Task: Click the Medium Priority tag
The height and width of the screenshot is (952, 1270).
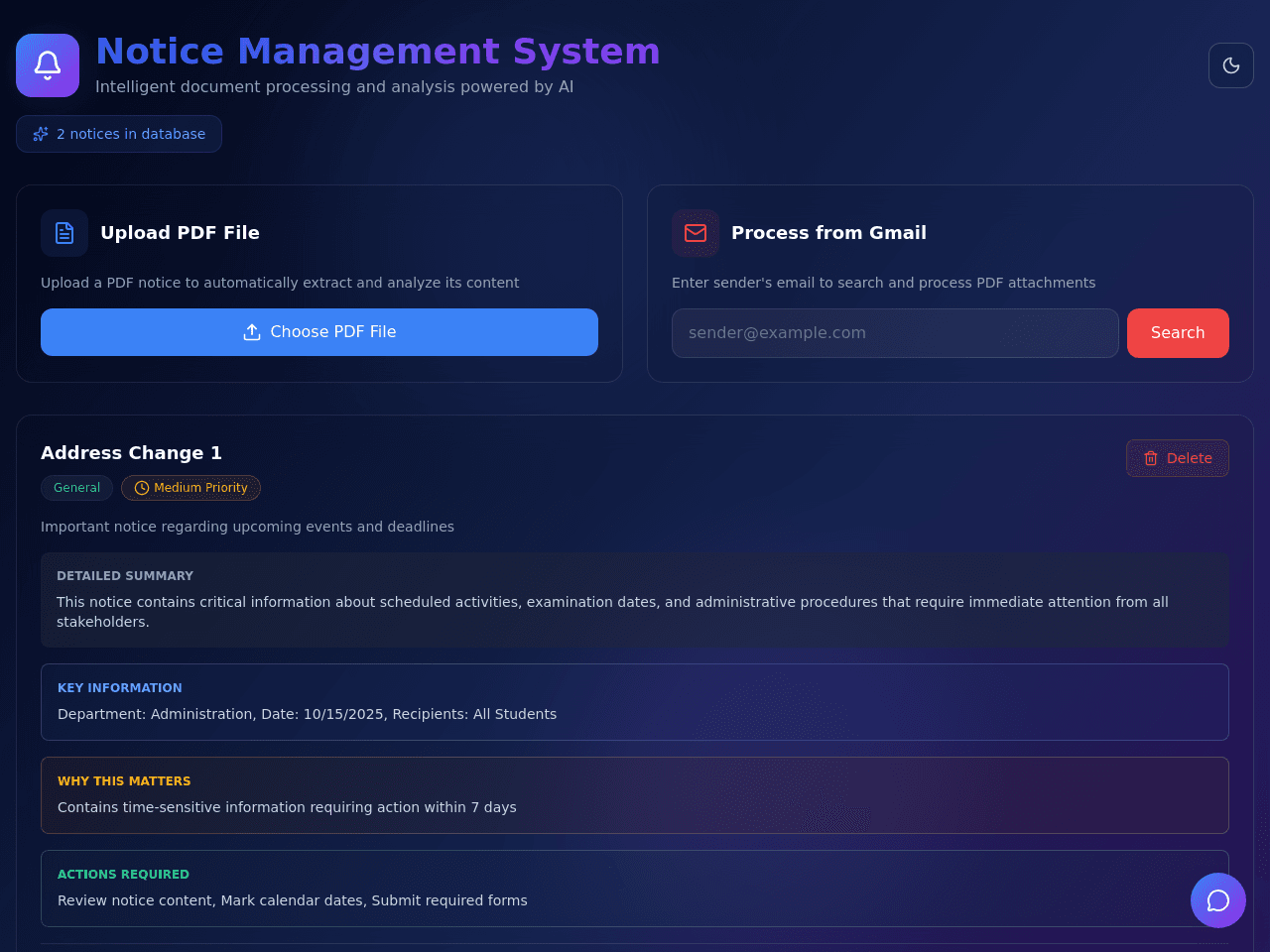Action: pos(190,488)
